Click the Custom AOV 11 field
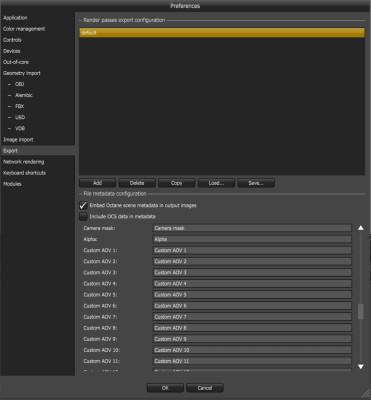The width and height of the screenshot is (371, 400). (x=252, y=361)
